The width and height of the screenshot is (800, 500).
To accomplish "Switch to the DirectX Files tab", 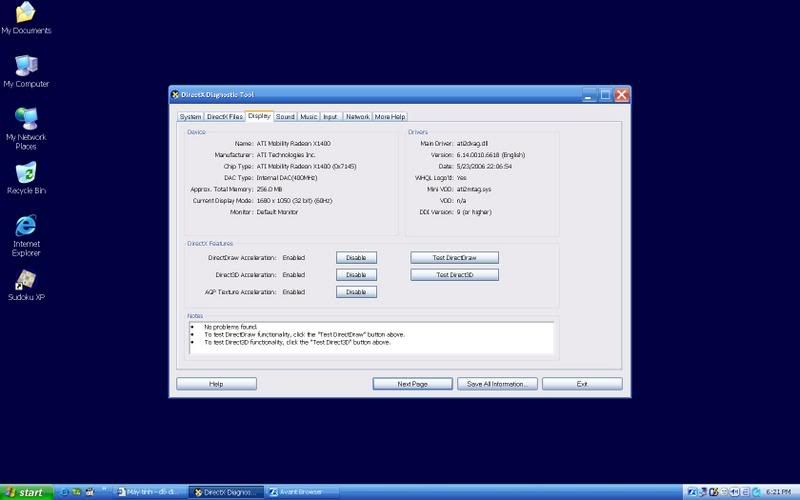I will coord(224,117).
